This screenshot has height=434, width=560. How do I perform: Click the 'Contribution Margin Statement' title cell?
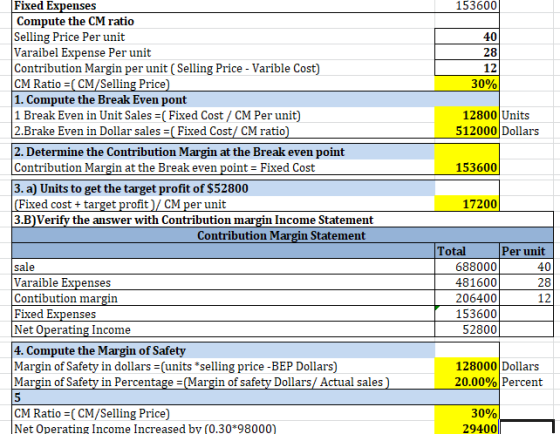point(282,235)
